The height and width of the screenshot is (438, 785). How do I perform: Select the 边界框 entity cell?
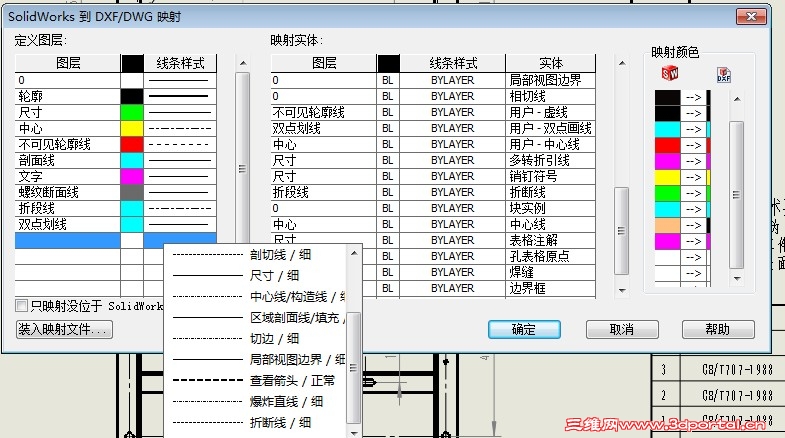551,288
